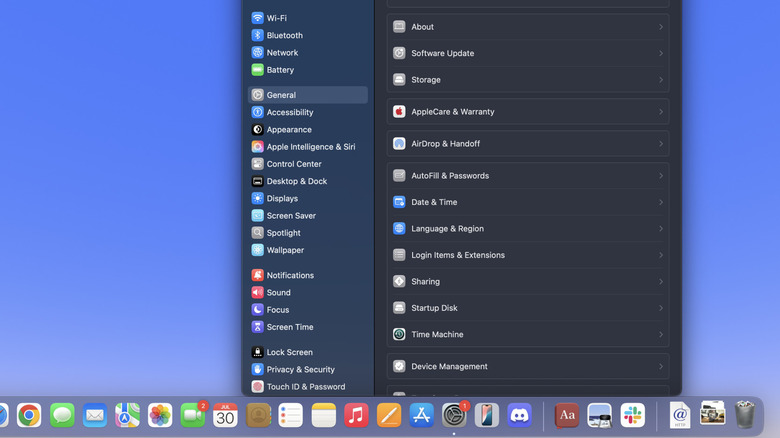Expand Sharing via its chevron
The image size is (780, 438).
(661, 282)
